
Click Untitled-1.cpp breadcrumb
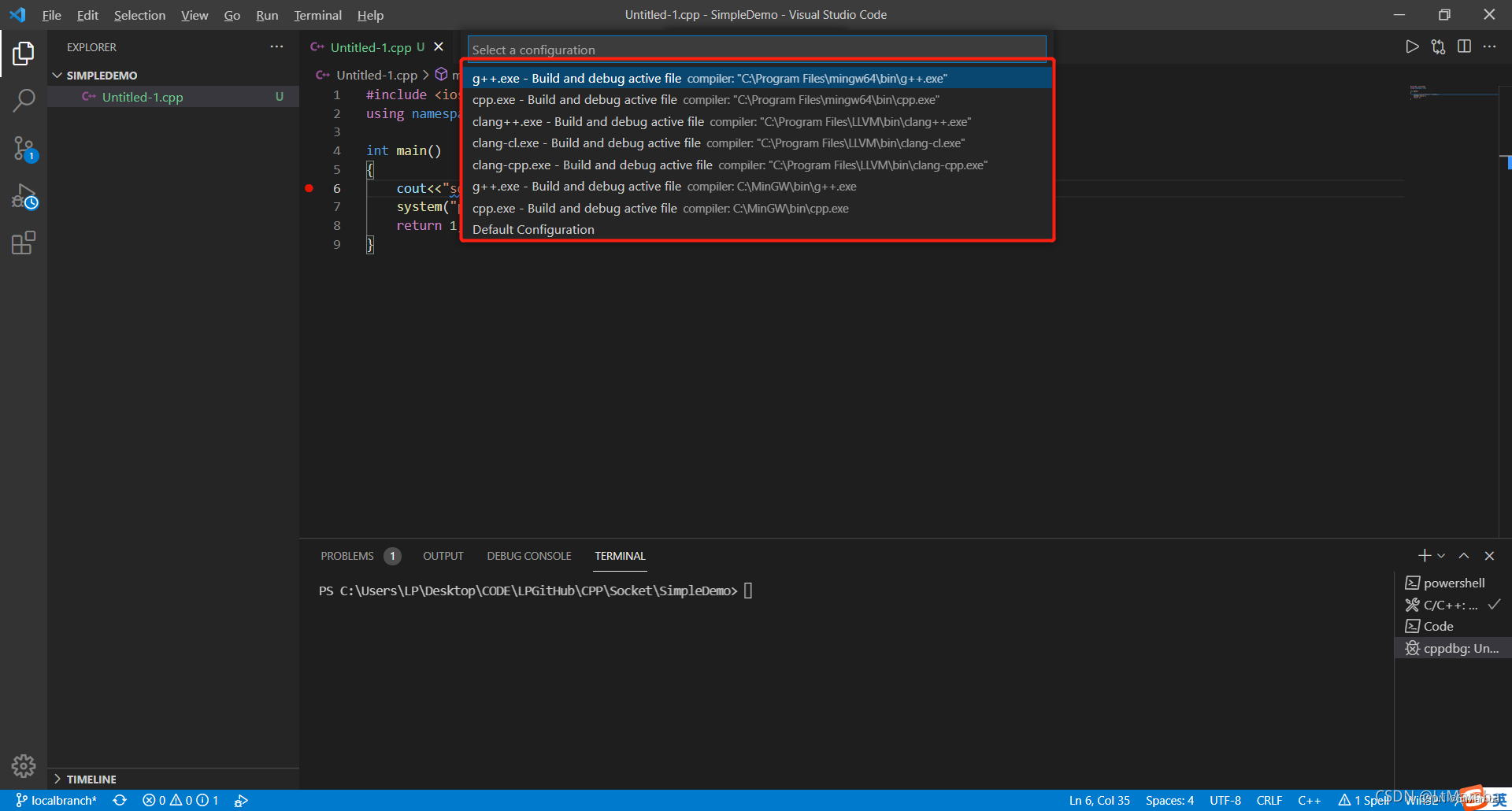pyautogui.click(x=376, y=75)
